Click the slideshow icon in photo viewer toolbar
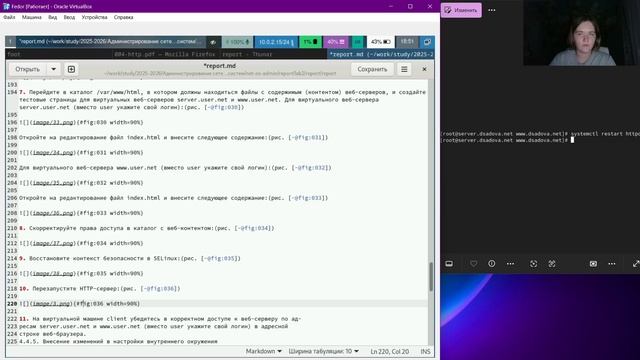 [x=593, y=264]
